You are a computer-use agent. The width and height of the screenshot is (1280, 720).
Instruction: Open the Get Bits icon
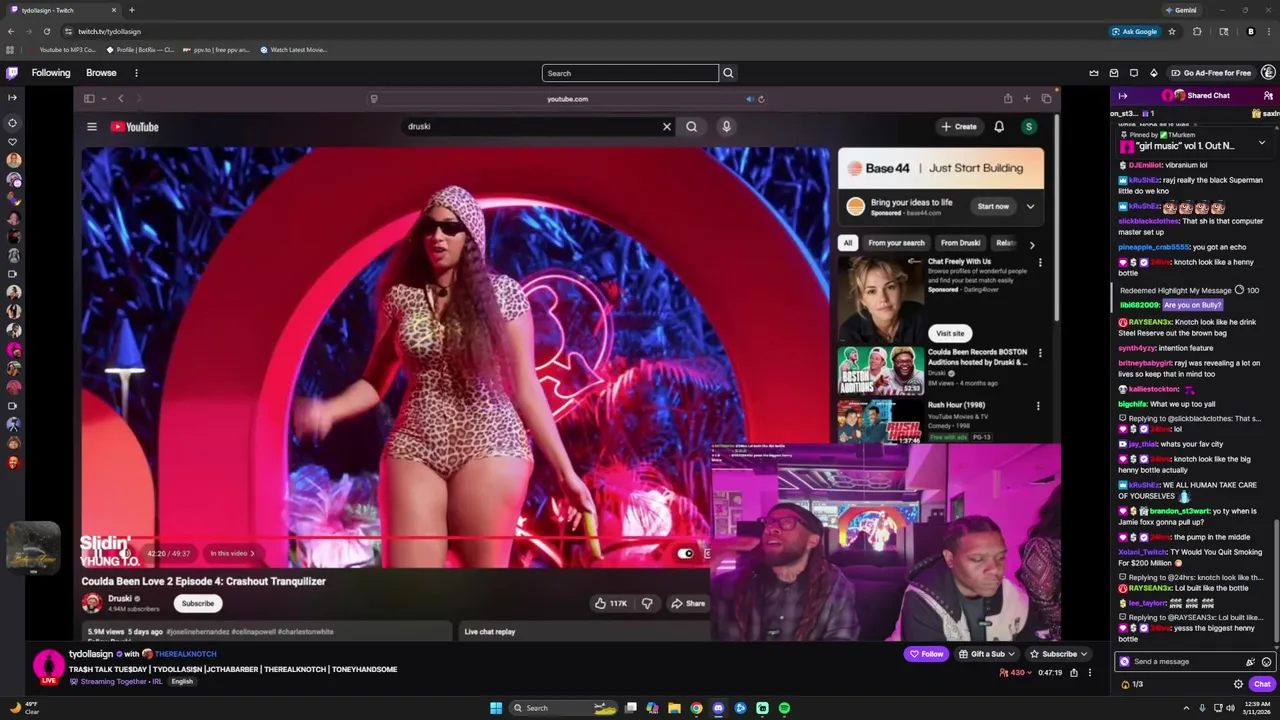[1153, 73]
